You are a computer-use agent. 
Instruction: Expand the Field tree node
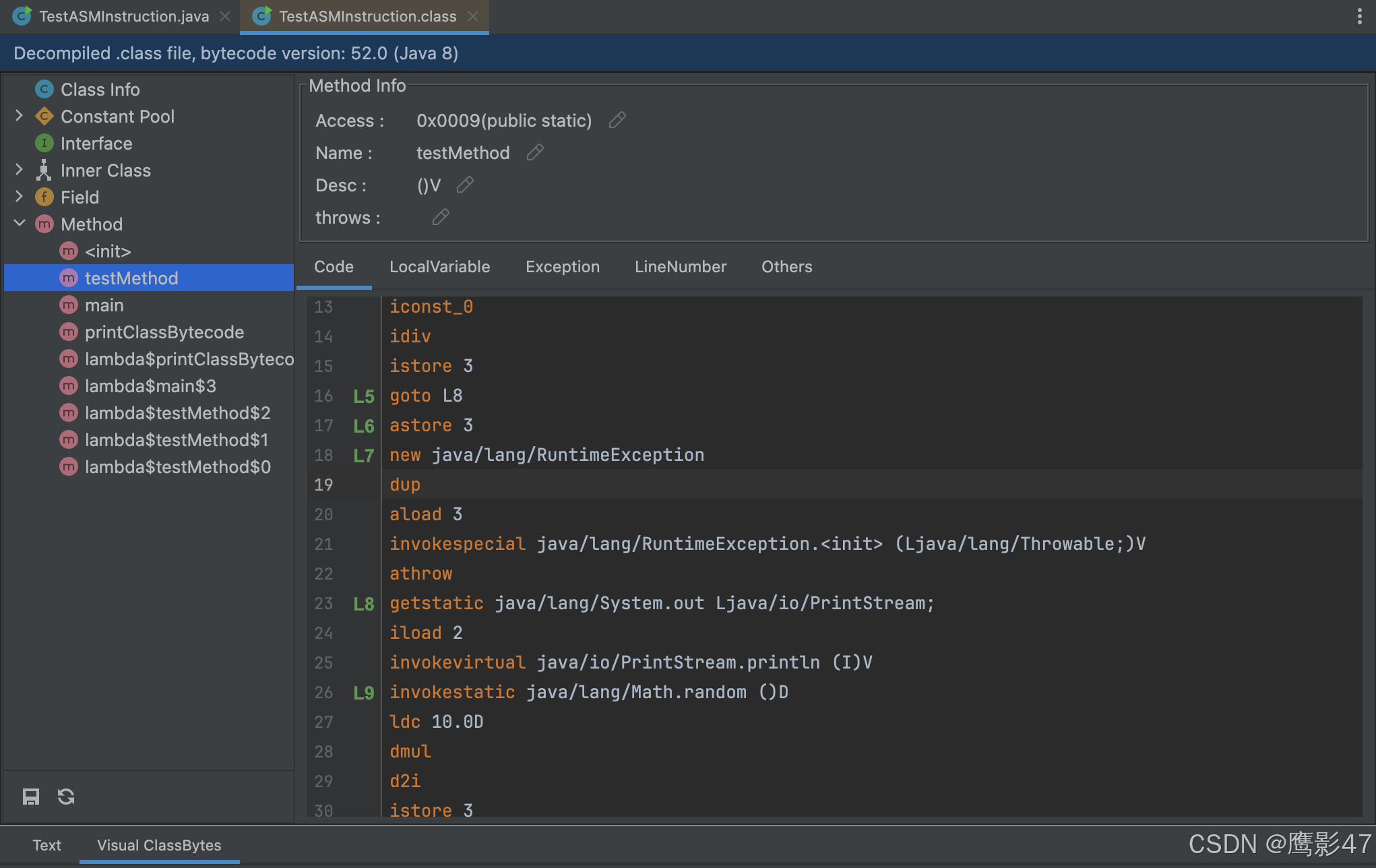tap(19, 197)
